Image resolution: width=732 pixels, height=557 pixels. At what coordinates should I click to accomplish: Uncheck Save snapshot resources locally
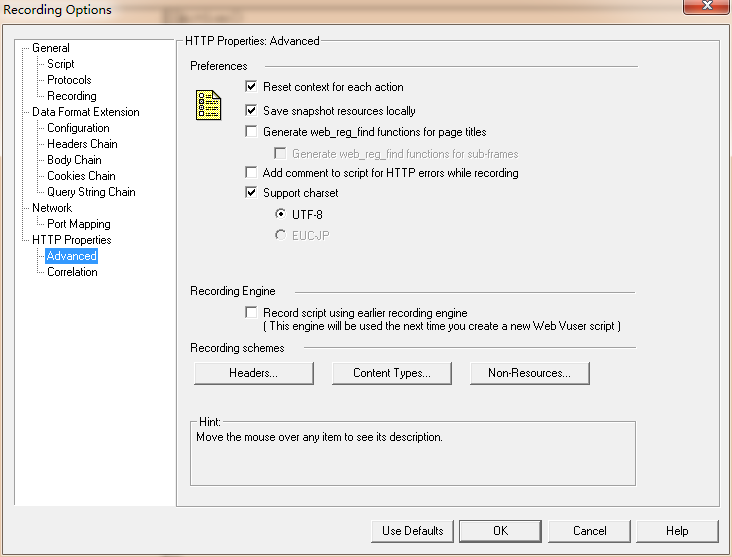coord(251,110)
